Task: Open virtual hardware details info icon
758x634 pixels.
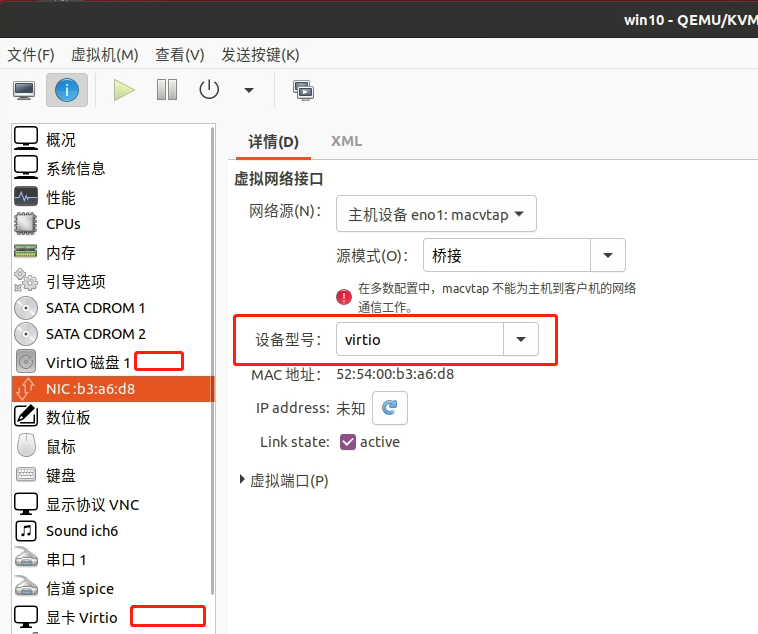Action: [x=66, y=90]
